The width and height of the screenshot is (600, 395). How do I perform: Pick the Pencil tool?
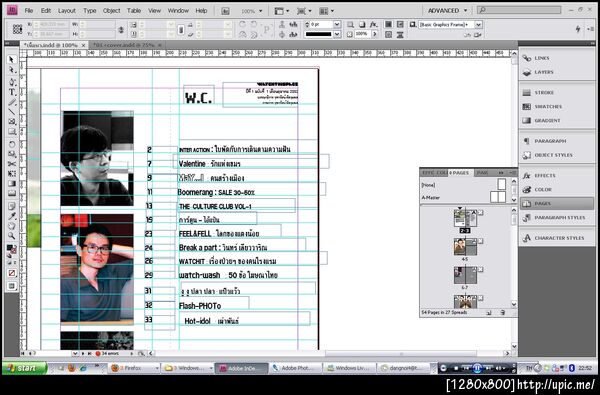point(11,102)
